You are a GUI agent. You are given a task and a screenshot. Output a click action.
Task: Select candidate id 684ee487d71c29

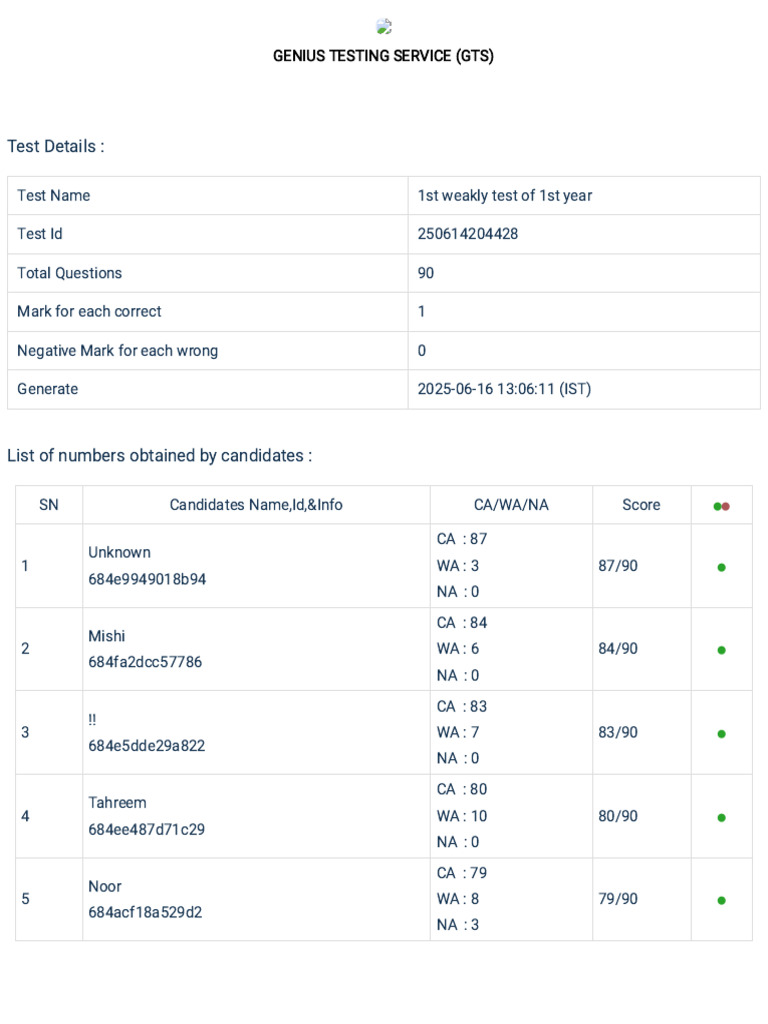tap(146, 829)
